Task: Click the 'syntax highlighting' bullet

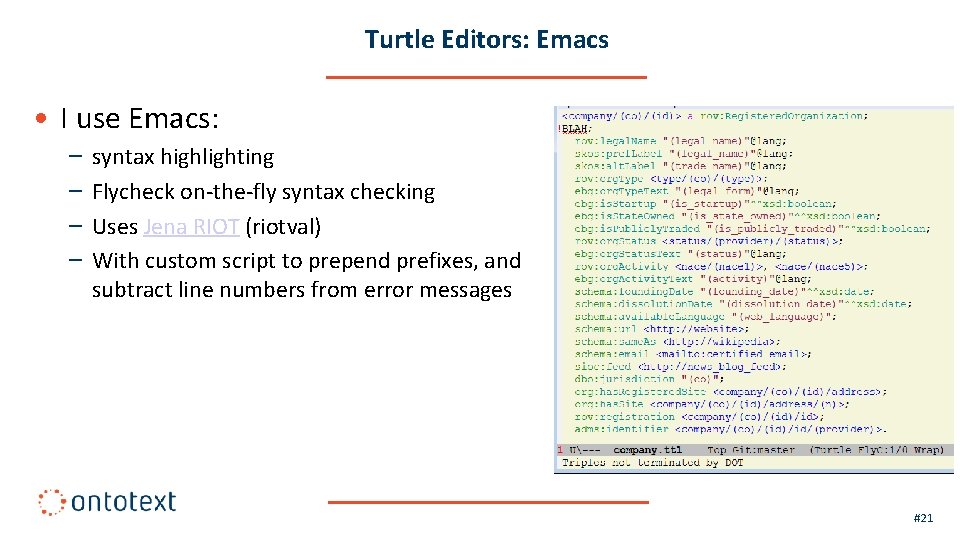Action: (x=183, y=157)
